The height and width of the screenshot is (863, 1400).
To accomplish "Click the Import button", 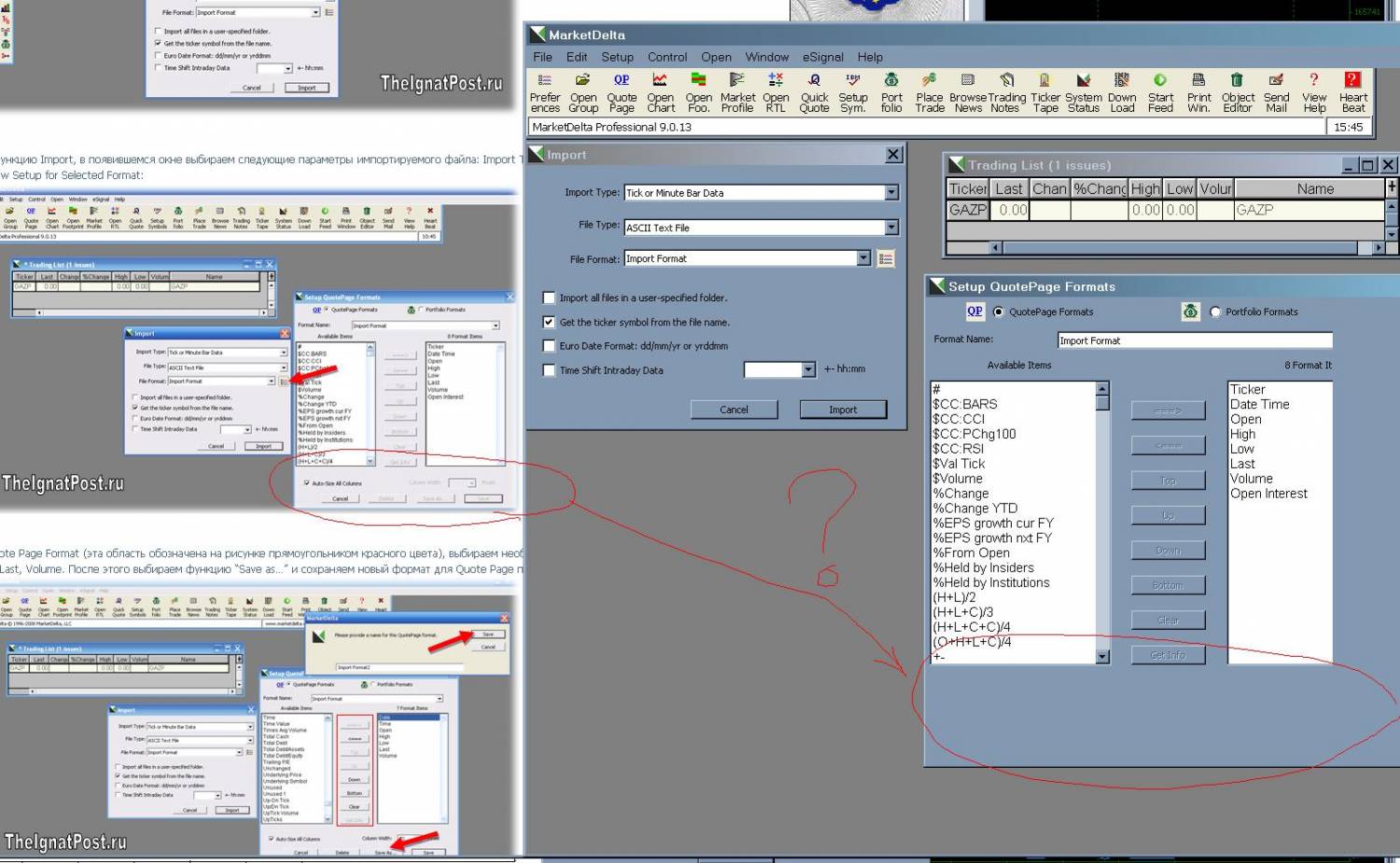I will coord(843,410).
